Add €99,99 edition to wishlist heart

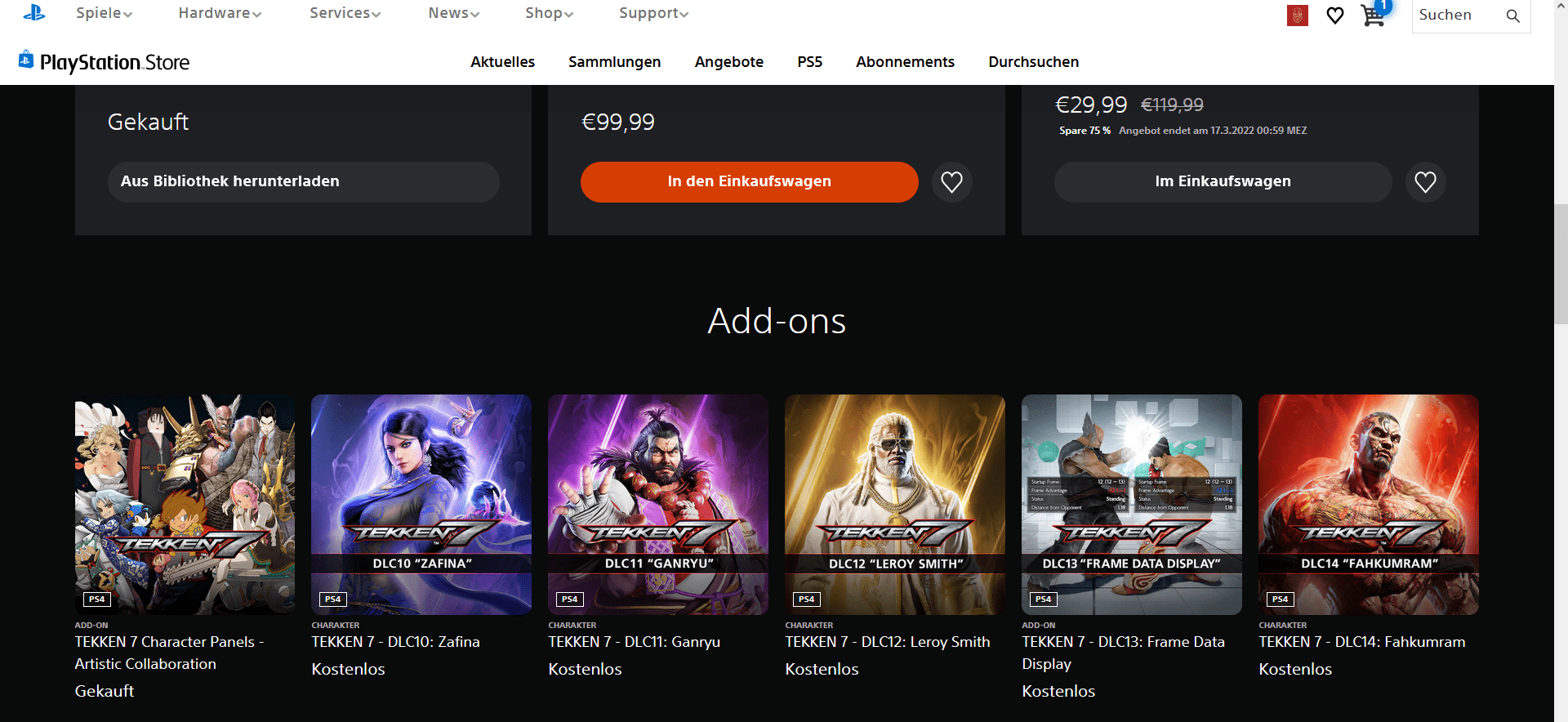[x=951, y=182]
